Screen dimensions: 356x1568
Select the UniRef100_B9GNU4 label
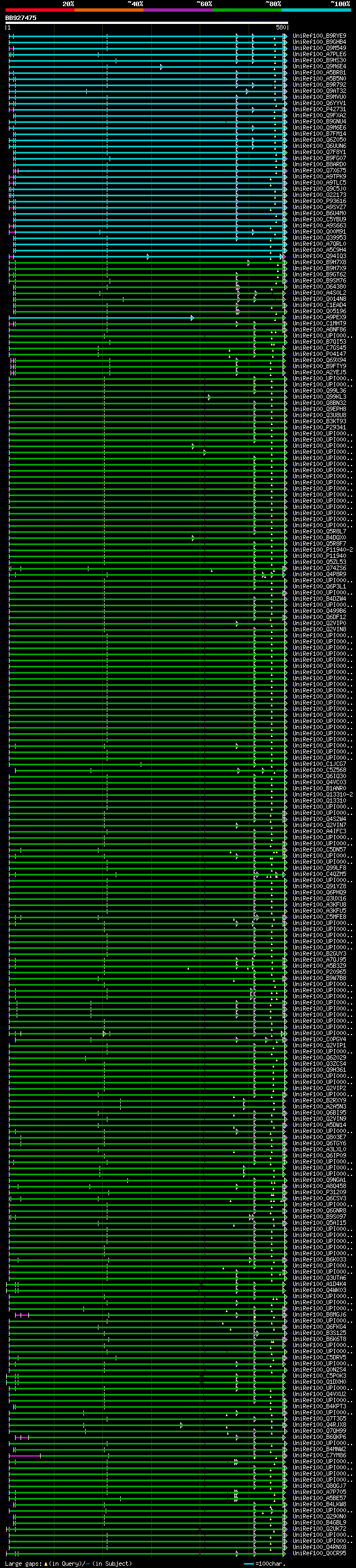pyautogui.click(x=319, y=121)
